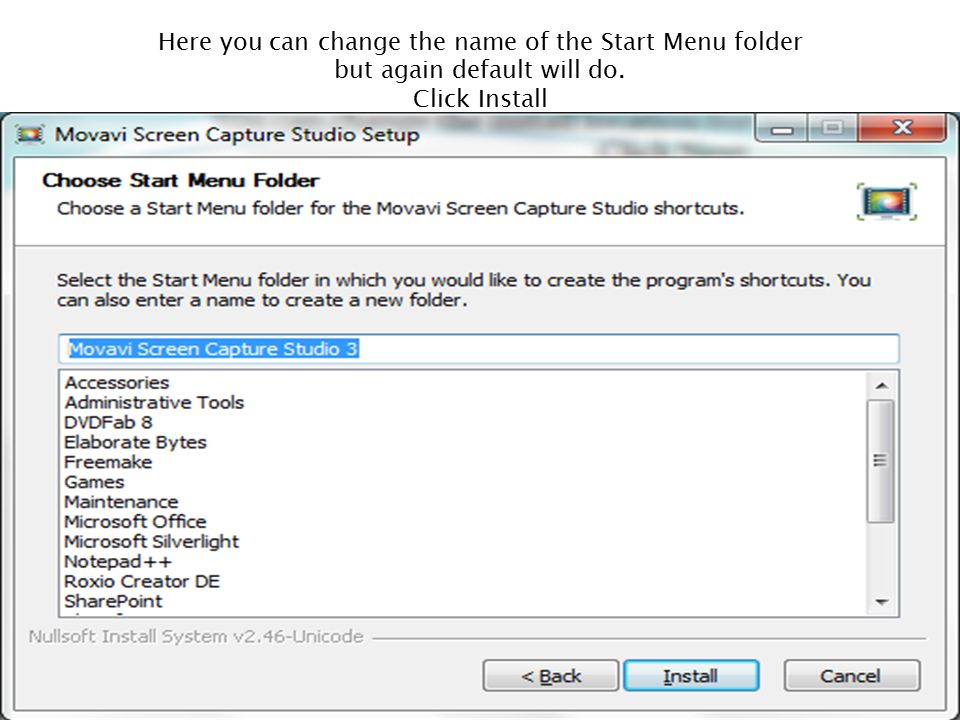Screen dimensions: 960x720
Task: Close the Movavi Setup window
Action: click(x=902, y=128)
